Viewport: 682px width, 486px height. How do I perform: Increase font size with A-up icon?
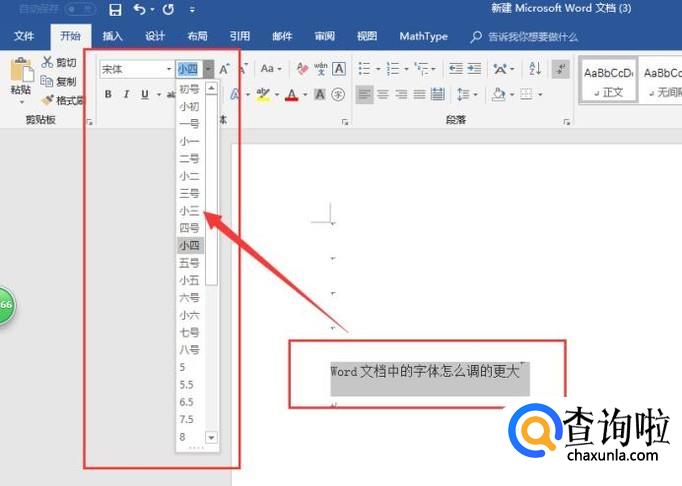coord(224,69)
